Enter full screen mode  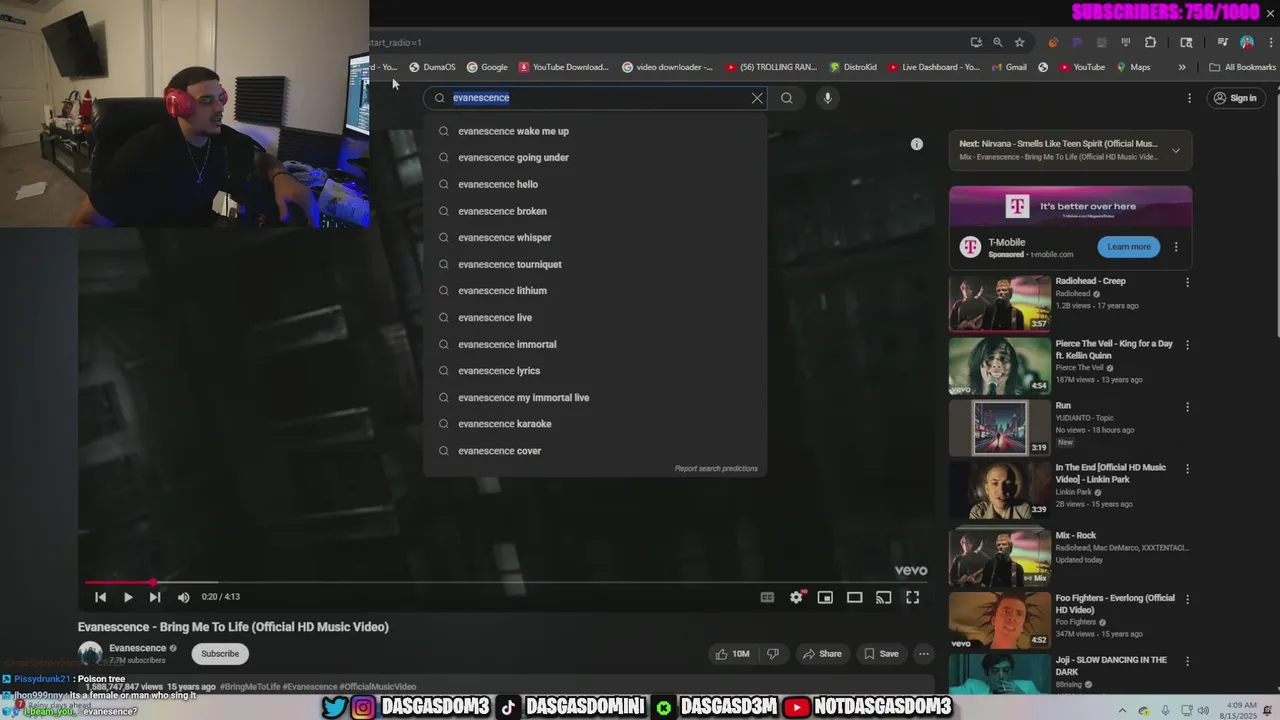(x=912, y=597)
